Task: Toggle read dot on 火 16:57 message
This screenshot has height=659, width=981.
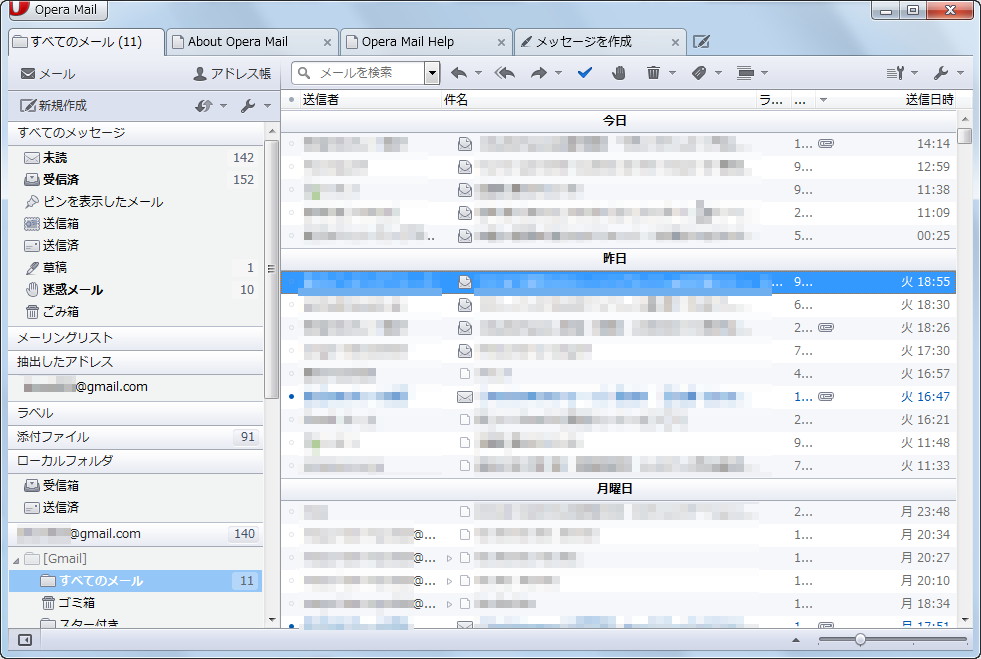Action: coord(292,374)
